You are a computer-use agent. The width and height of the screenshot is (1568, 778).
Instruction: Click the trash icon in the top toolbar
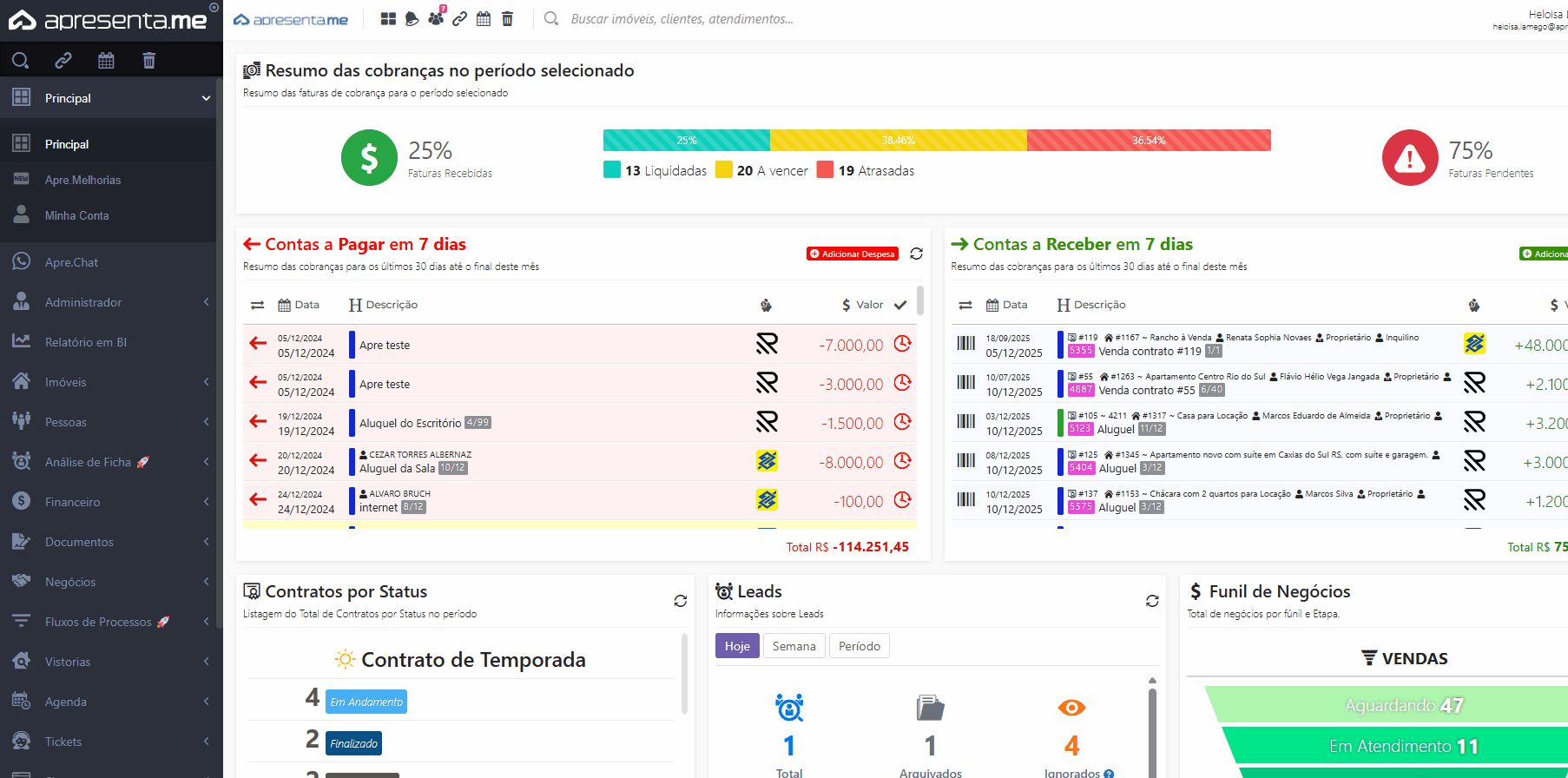pyautogui.click(x=508, y=19)
